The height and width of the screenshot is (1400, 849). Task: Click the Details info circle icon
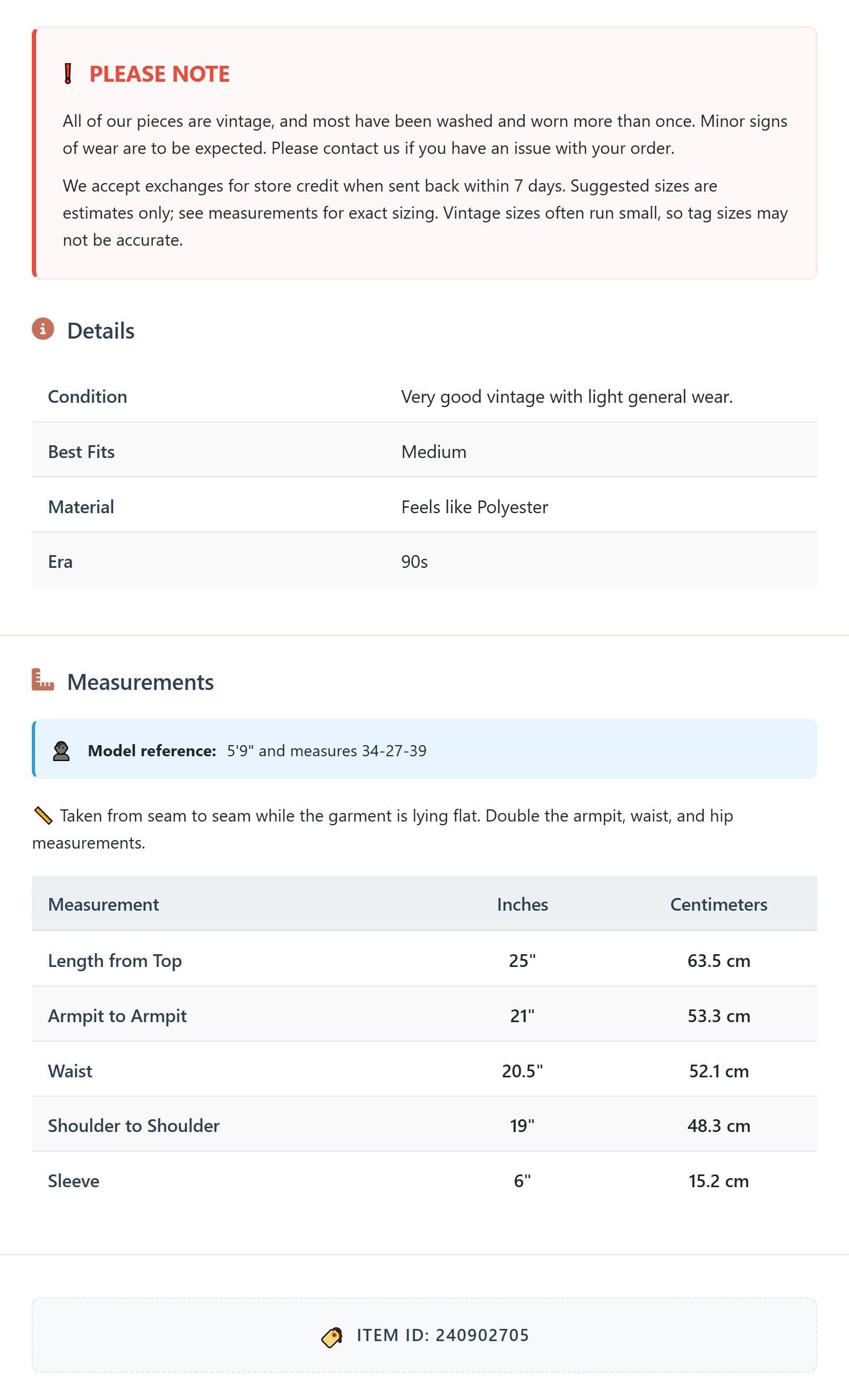[42, 329]
